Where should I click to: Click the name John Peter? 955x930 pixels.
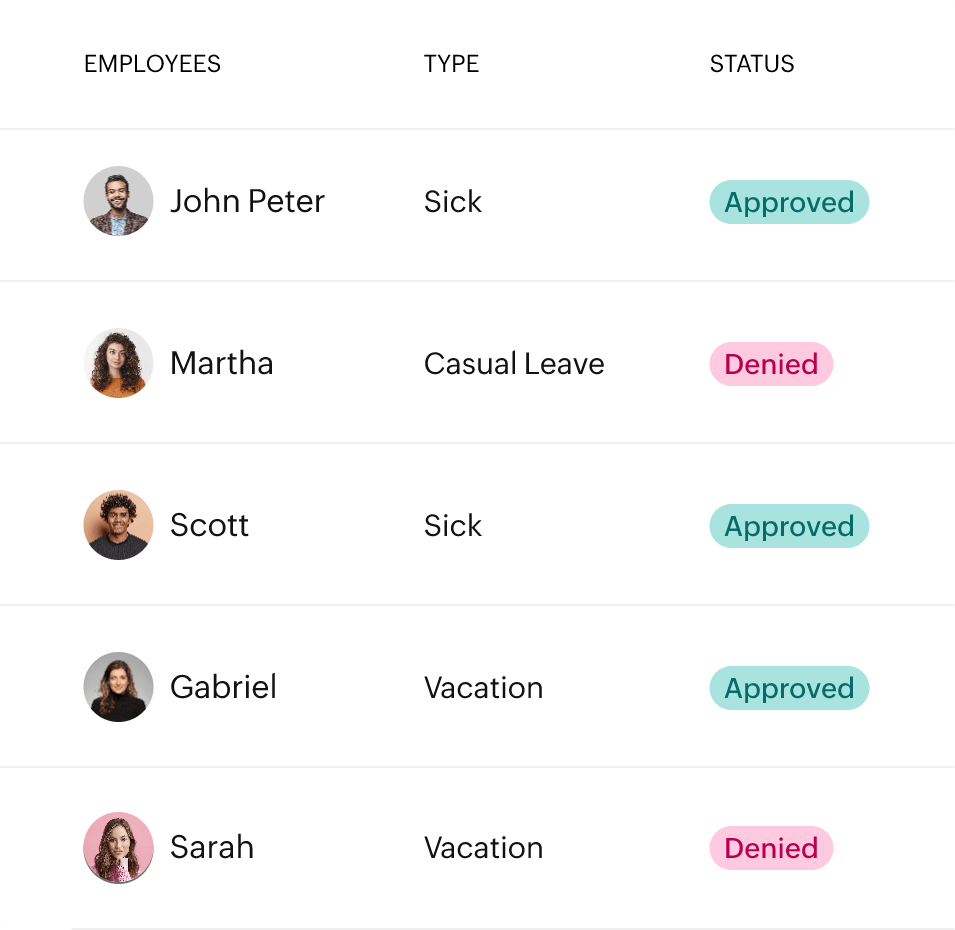(247, 201)
